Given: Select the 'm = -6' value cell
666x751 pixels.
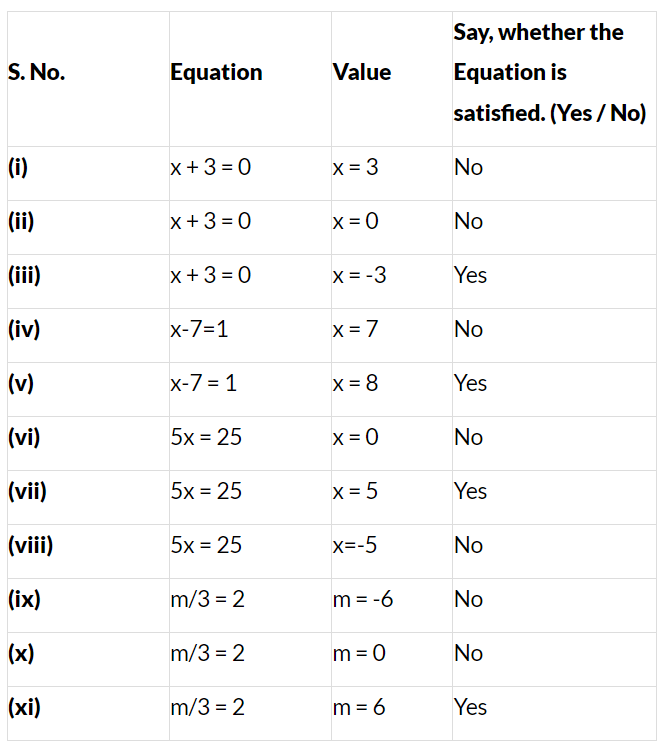Looking at the screenshot, I should 363,599.
